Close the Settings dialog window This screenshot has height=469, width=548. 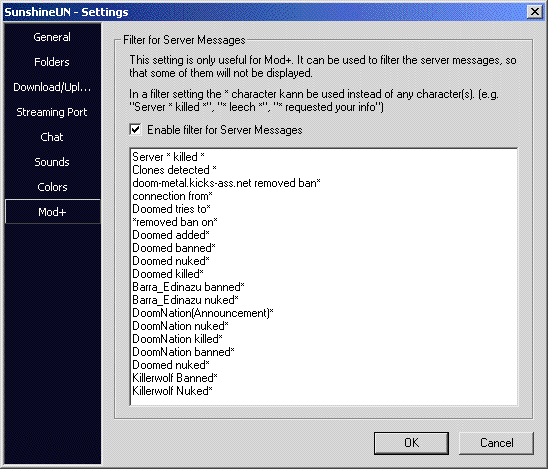click(x=535, y=12)
